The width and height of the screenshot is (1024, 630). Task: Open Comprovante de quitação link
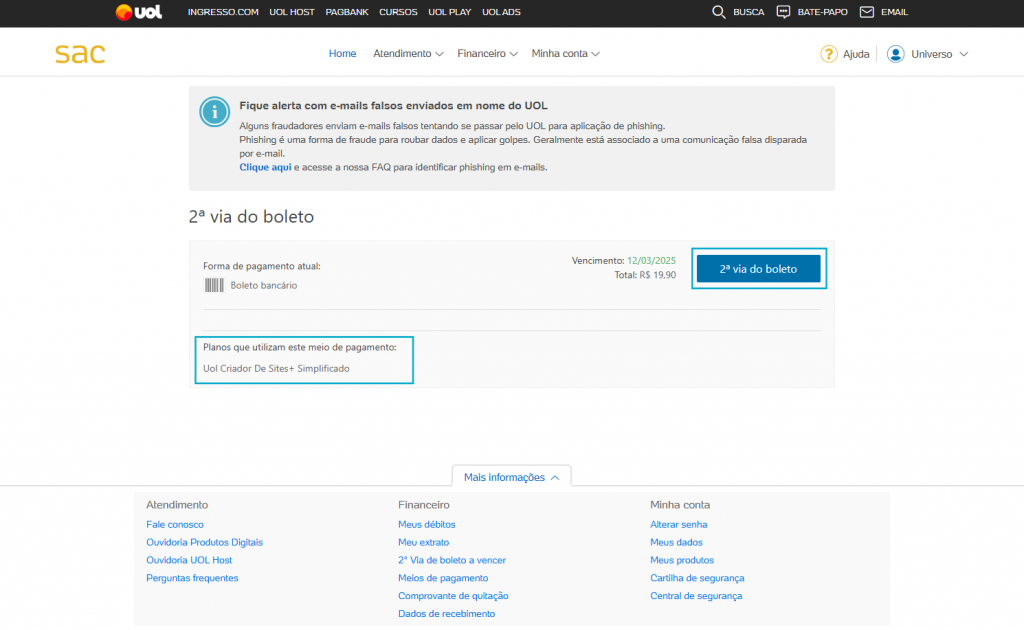pos(453,595)
